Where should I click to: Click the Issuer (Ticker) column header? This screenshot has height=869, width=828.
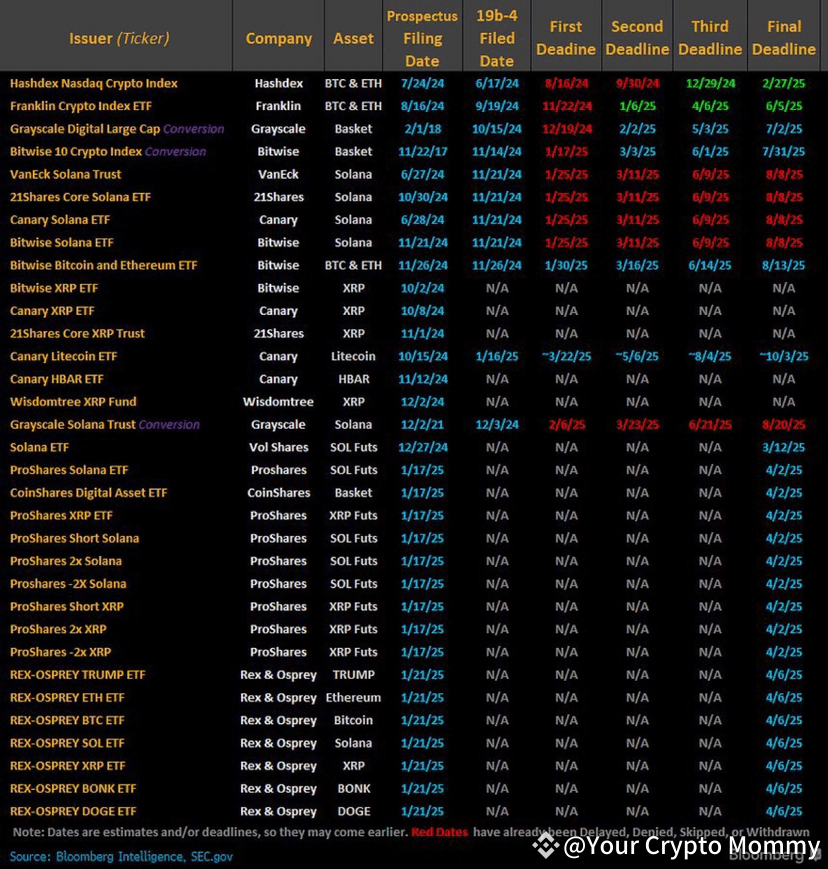(x=118, y=38)
